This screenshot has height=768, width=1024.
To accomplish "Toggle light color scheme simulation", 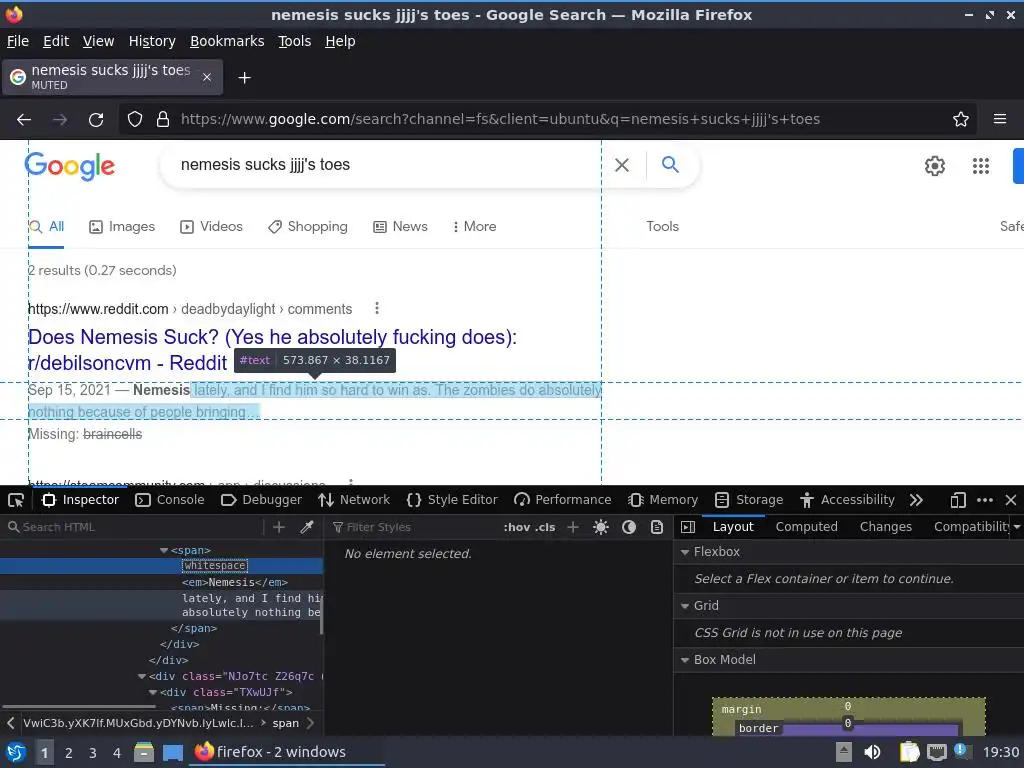I will point(601,527).
